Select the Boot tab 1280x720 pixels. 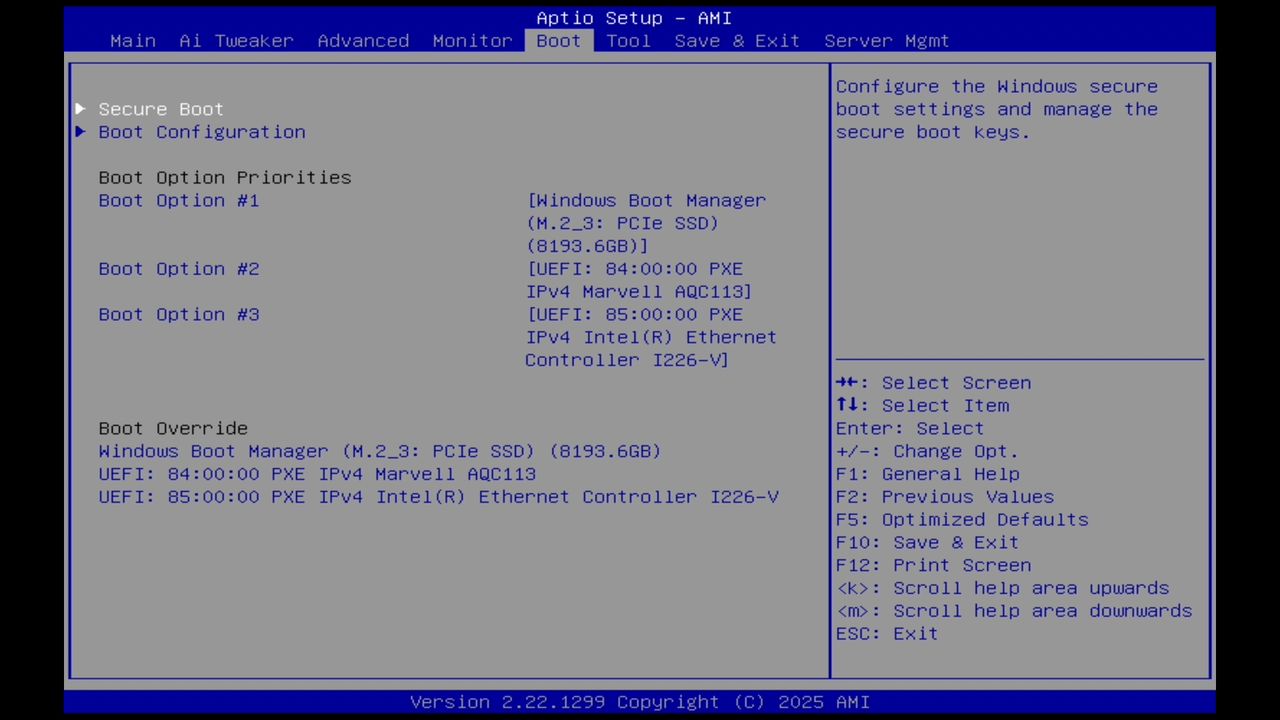click(x=557, y=40)
